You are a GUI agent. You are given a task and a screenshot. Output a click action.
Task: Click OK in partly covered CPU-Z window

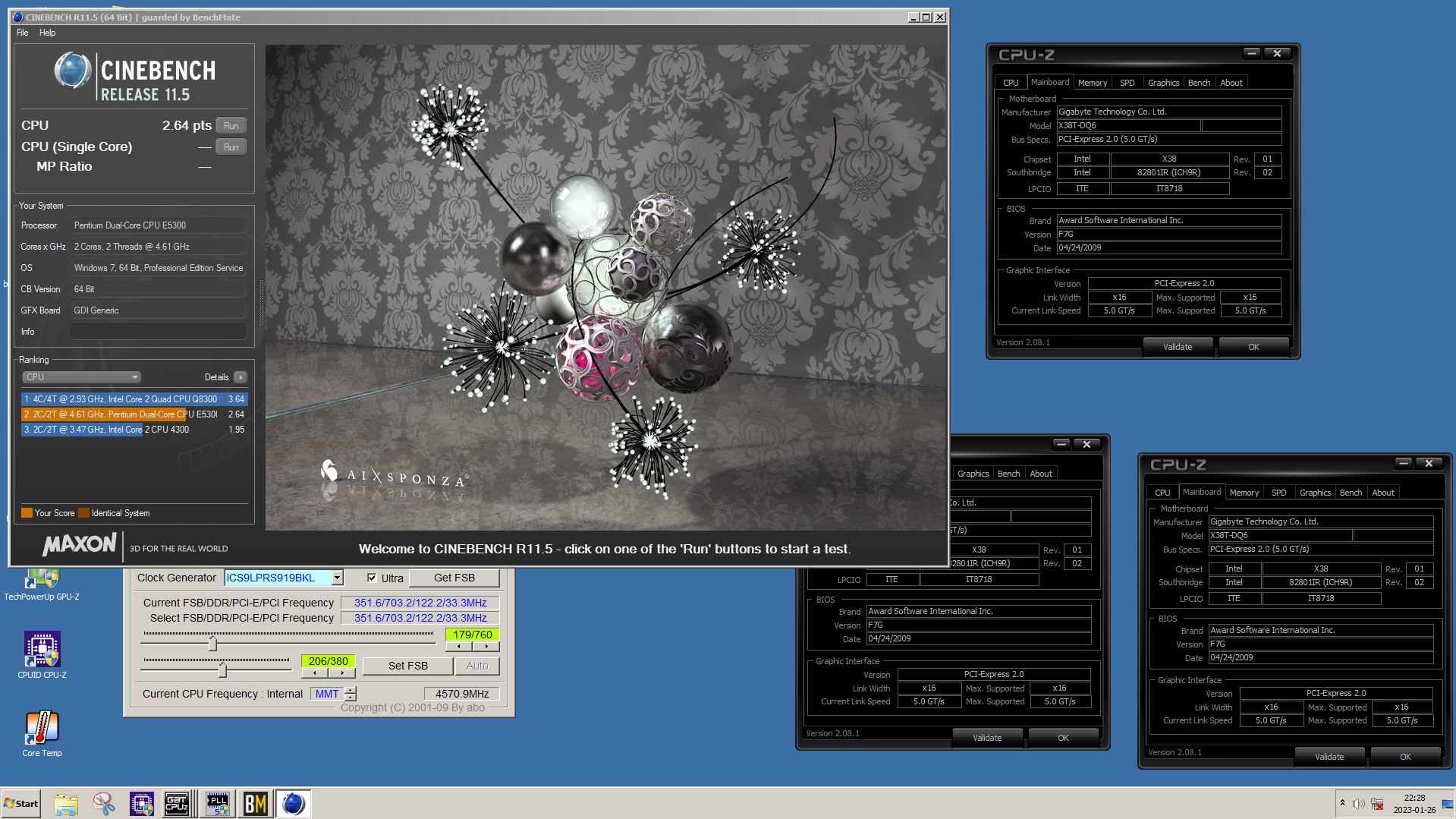[1063, 738]
